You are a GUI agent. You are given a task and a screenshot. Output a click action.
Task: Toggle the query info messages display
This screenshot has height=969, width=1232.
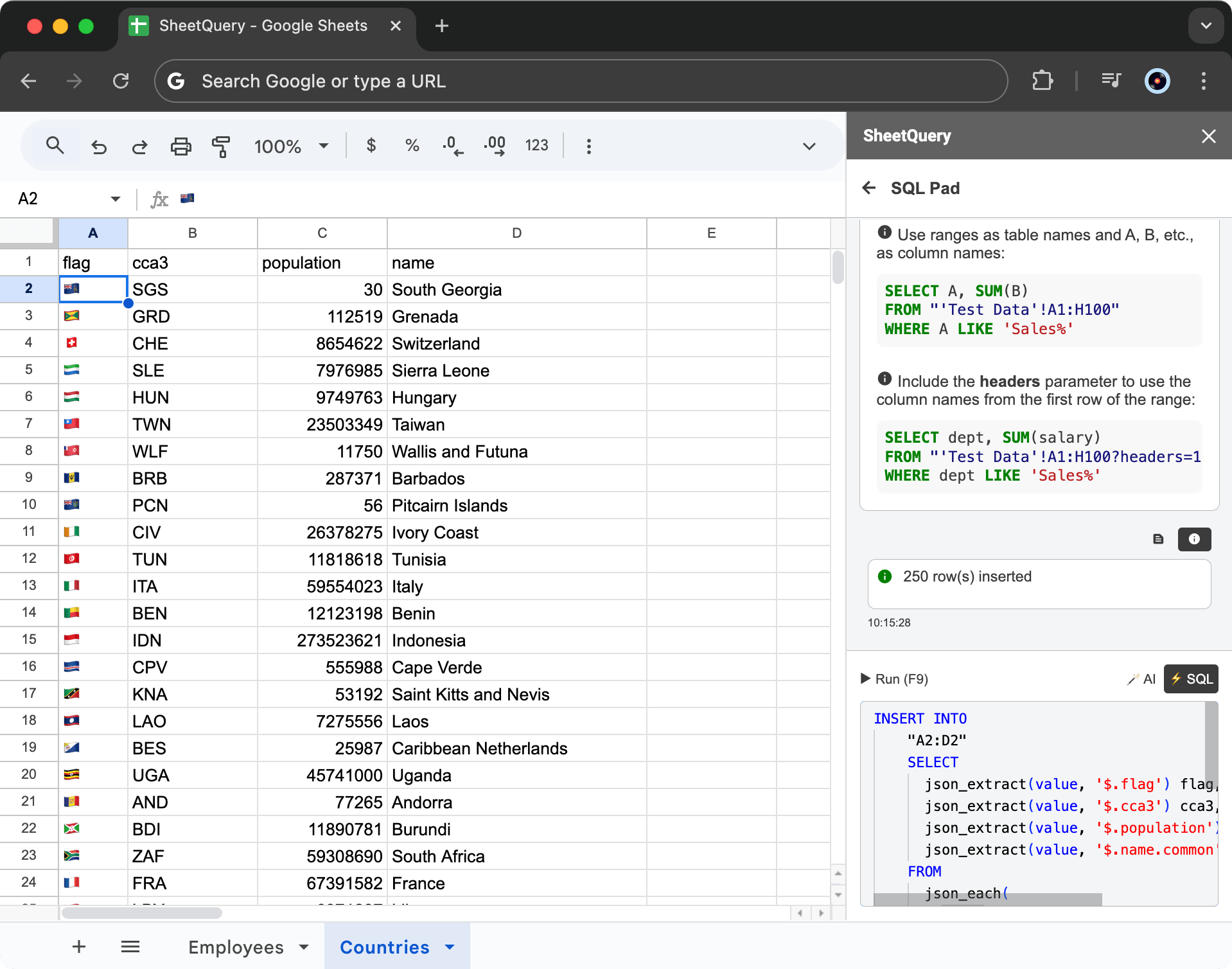(1194, 539)
